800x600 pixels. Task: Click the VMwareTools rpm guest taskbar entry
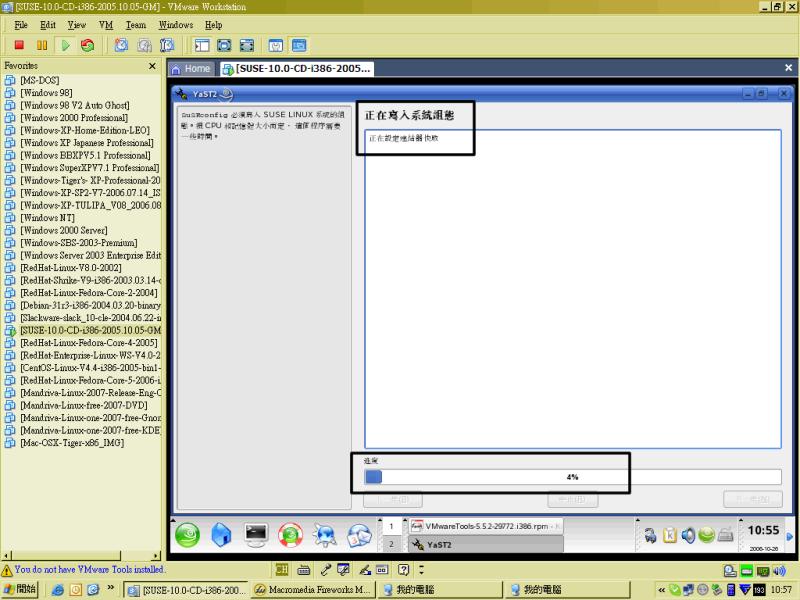(x=486, y=526)
